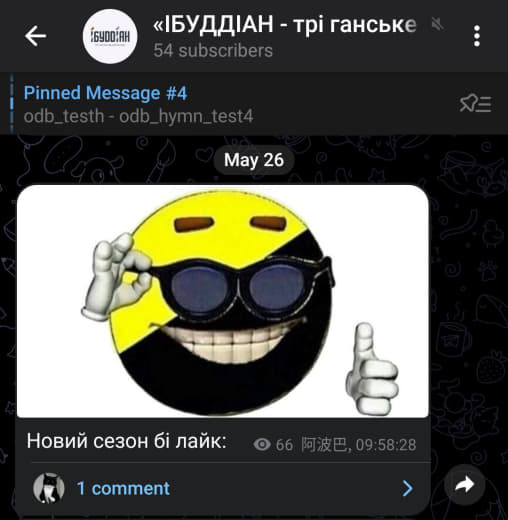Screen dimensions: 508x520
Task: Expand comments with the right chevron
Action: click(407, 489)
